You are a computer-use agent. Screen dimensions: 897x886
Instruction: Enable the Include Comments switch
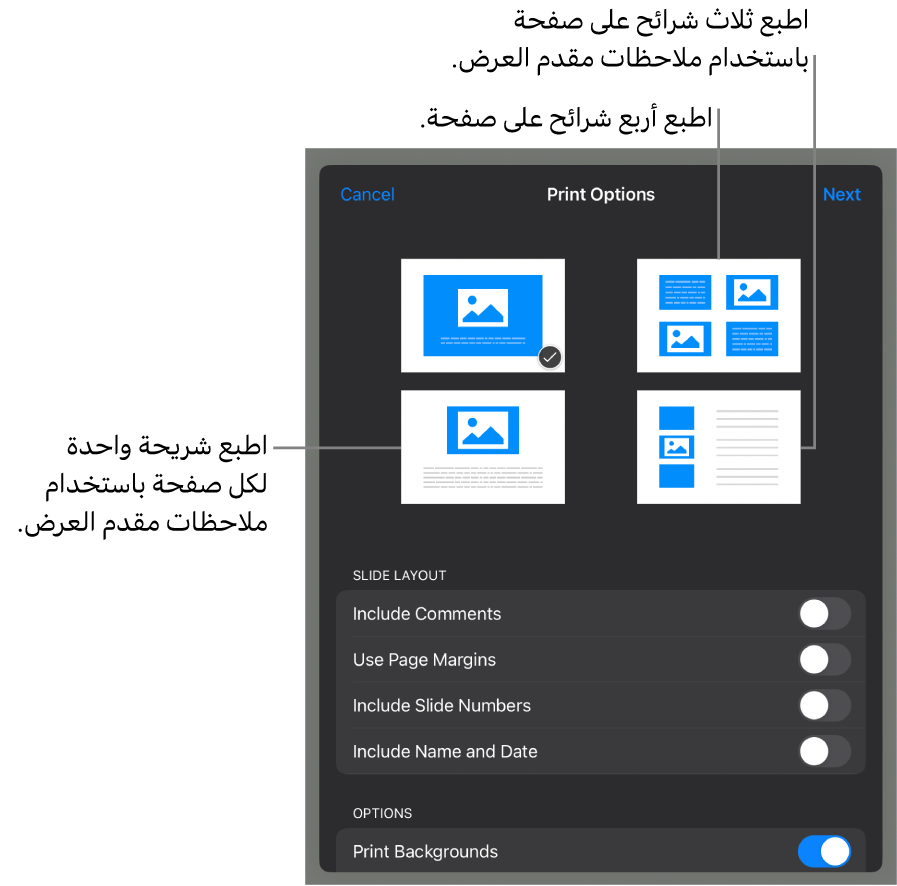(824, 614)
